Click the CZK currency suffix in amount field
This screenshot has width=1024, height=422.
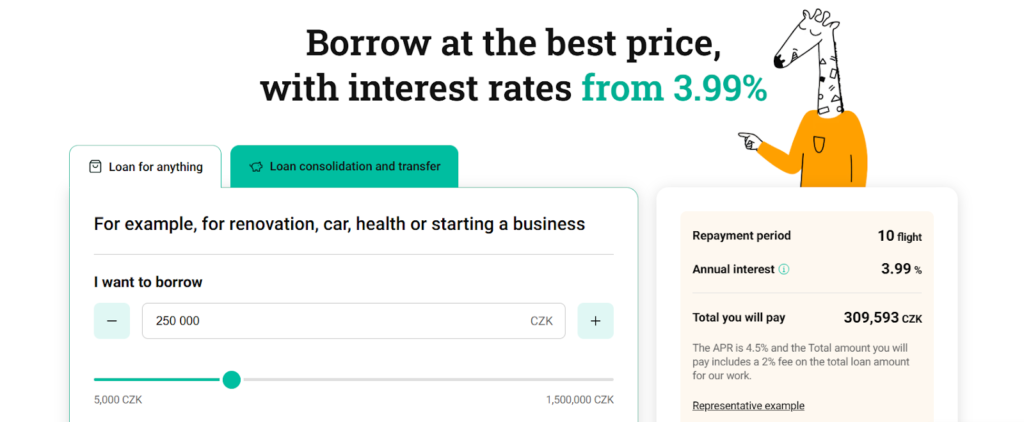(541, 321)
